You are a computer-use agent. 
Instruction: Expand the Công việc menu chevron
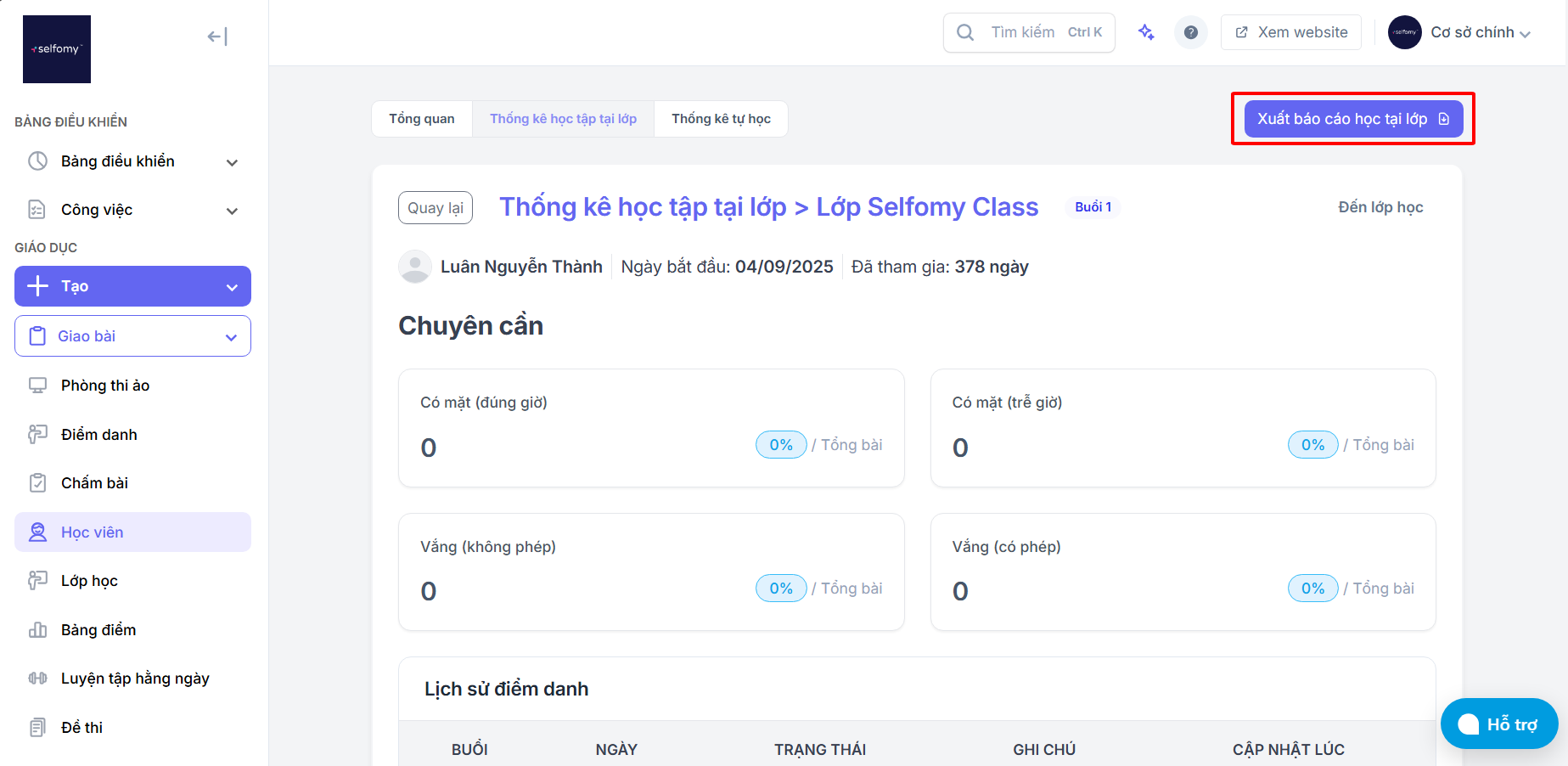click(232, 211)
